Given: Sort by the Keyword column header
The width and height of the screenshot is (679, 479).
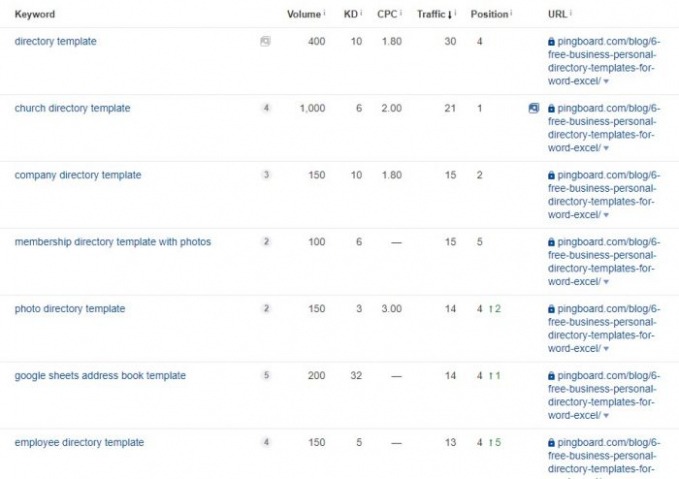Looking at the screenshot, I should point(35,14).
